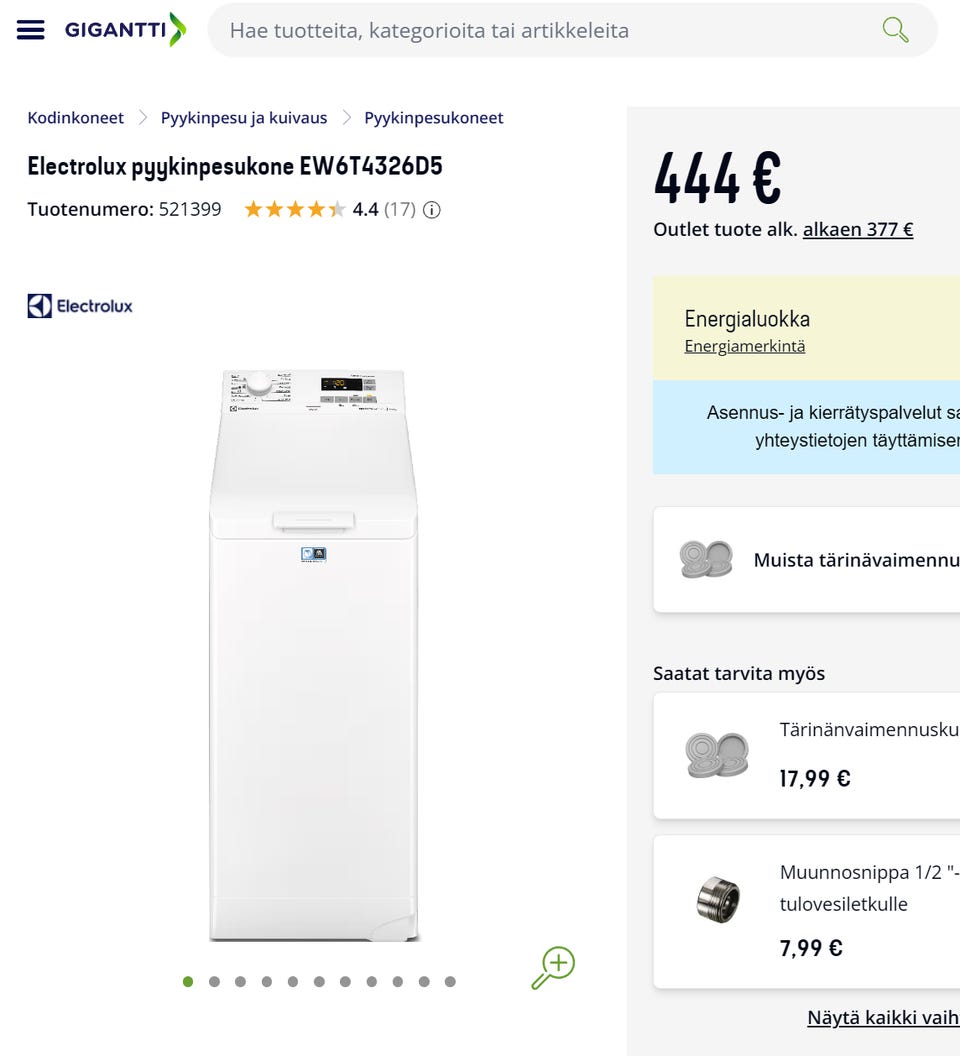Click the washing machine product image
The width and height of the screenshot is (960, 1056).
[x=313, y=655]
